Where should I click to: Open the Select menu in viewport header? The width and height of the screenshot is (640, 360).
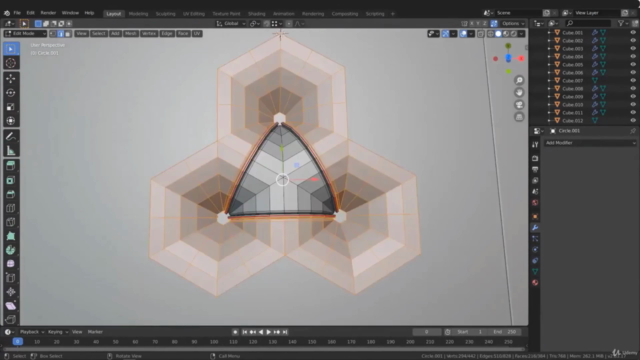[x=98, y=33]
